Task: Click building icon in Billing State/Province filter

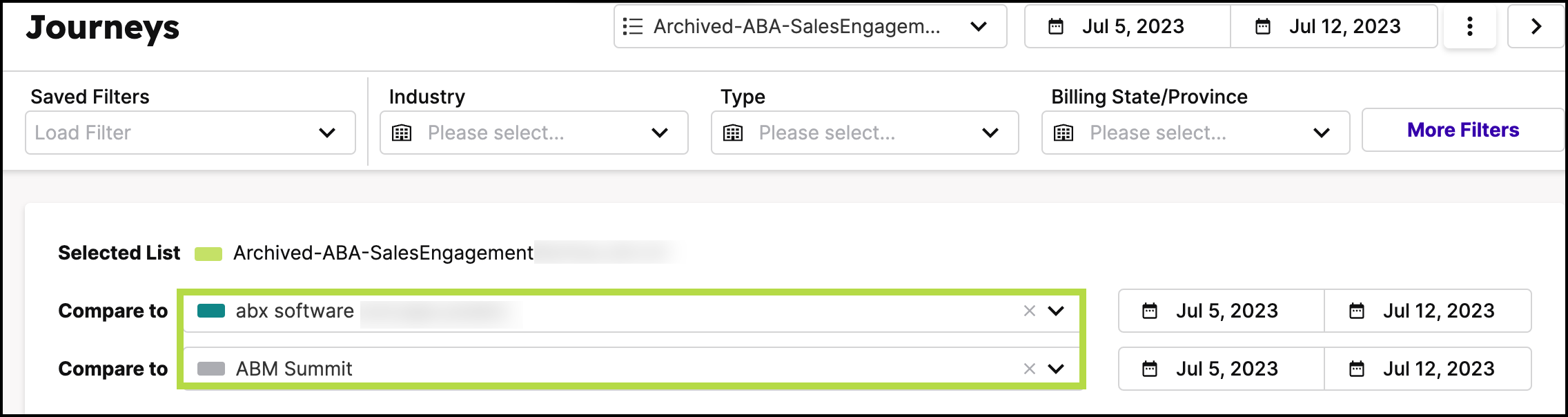Action: pos(1064,133)
